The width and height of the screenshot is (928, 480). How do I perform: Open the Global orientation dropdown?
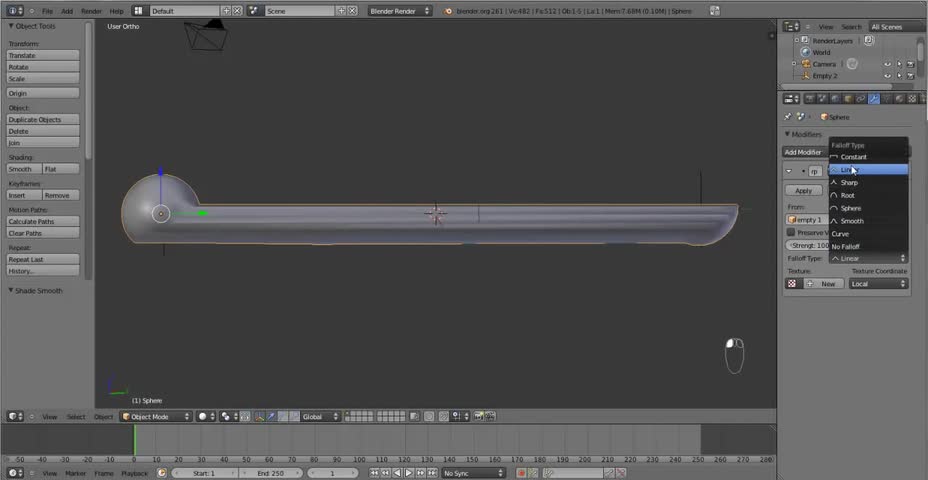pos(320,417)
